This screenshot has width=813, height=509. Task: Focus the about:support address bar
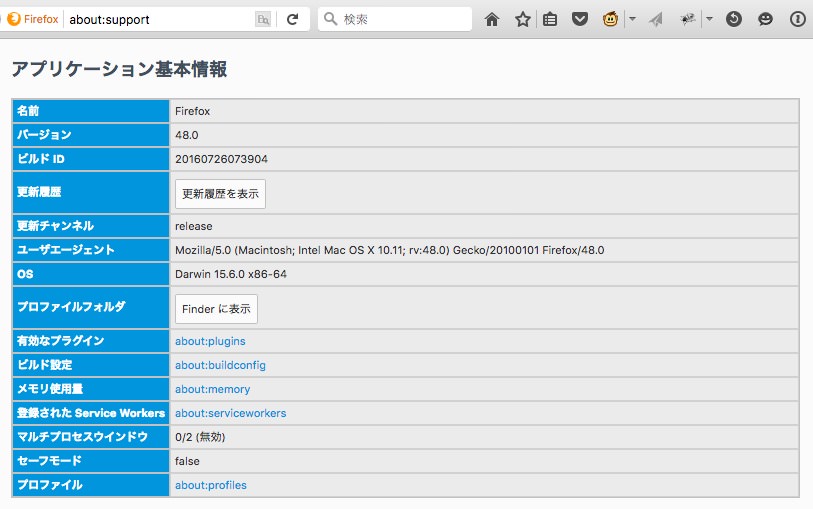[x=160, y=20]
